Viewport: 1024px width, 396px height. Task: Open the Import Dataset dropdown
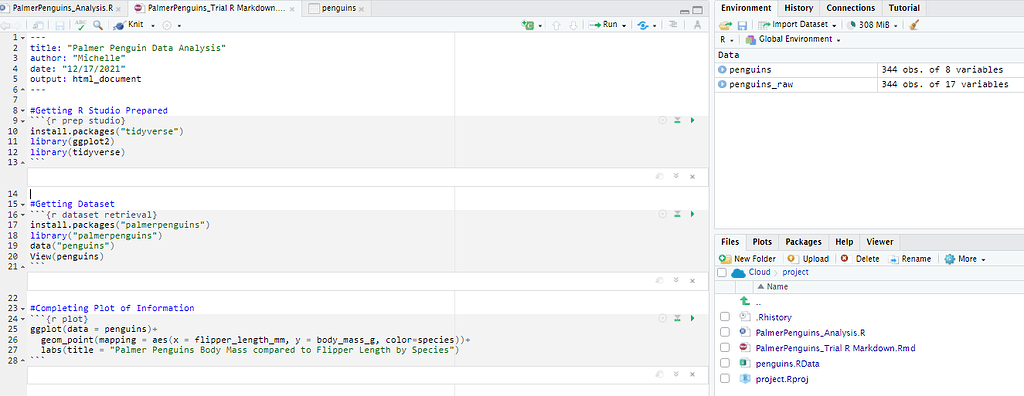point(797,25)
